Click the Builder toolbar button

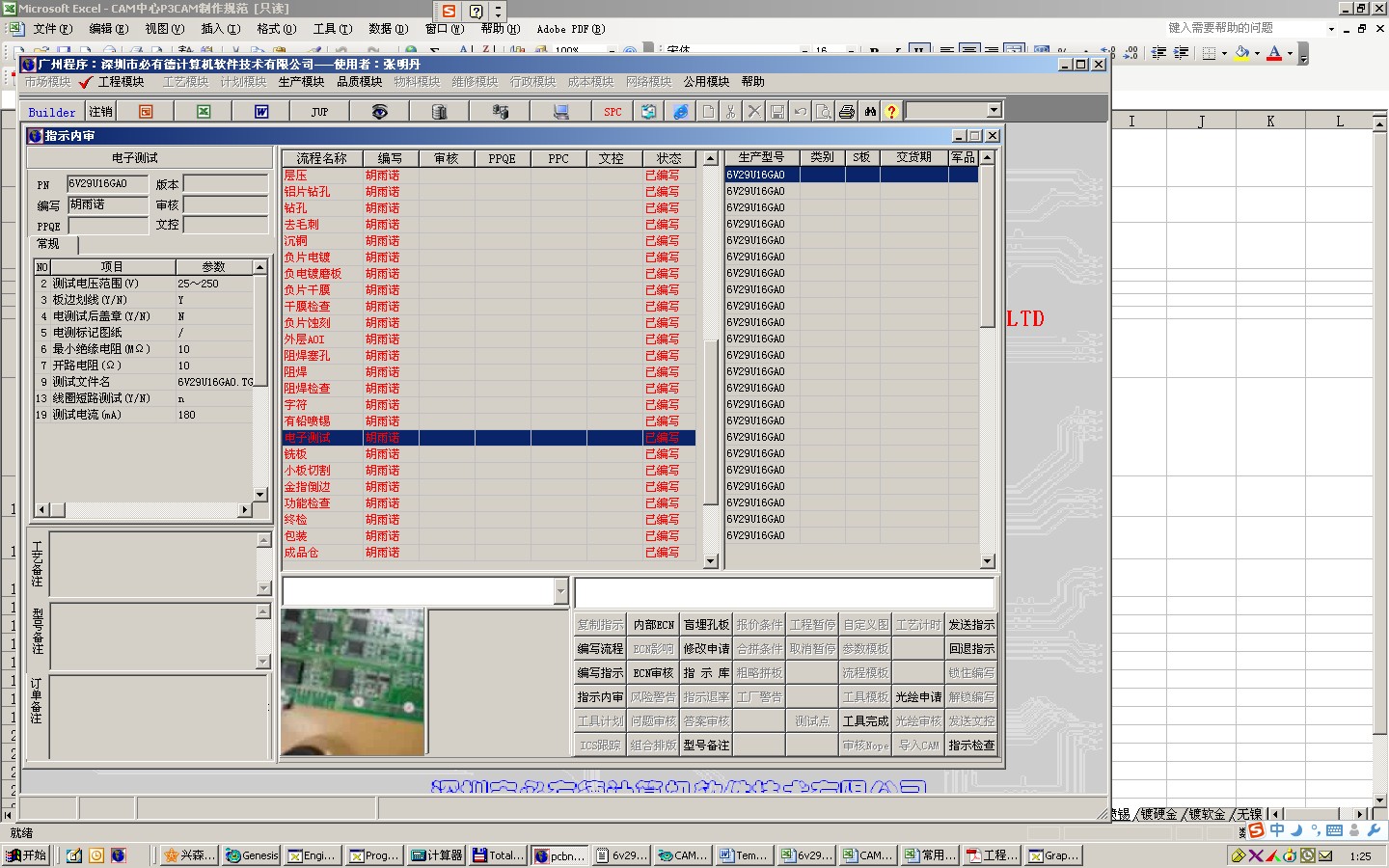(x=52, y=112)
